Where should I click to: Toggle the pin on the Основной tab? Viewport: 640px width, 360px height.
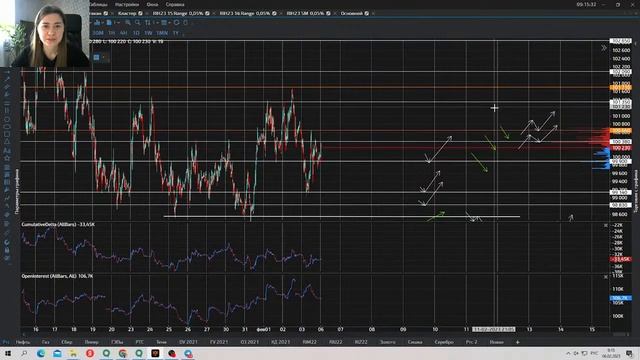367,13
